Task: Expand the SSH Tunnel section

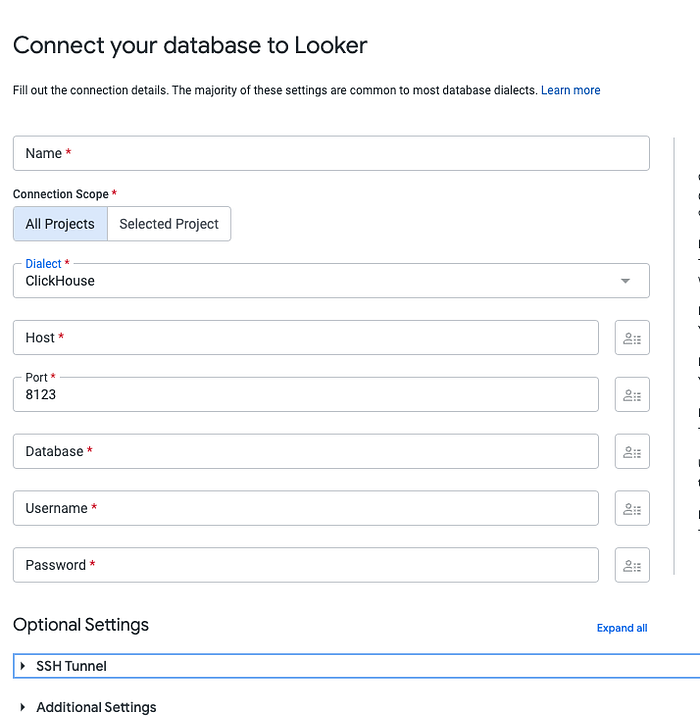Action: 356,666
